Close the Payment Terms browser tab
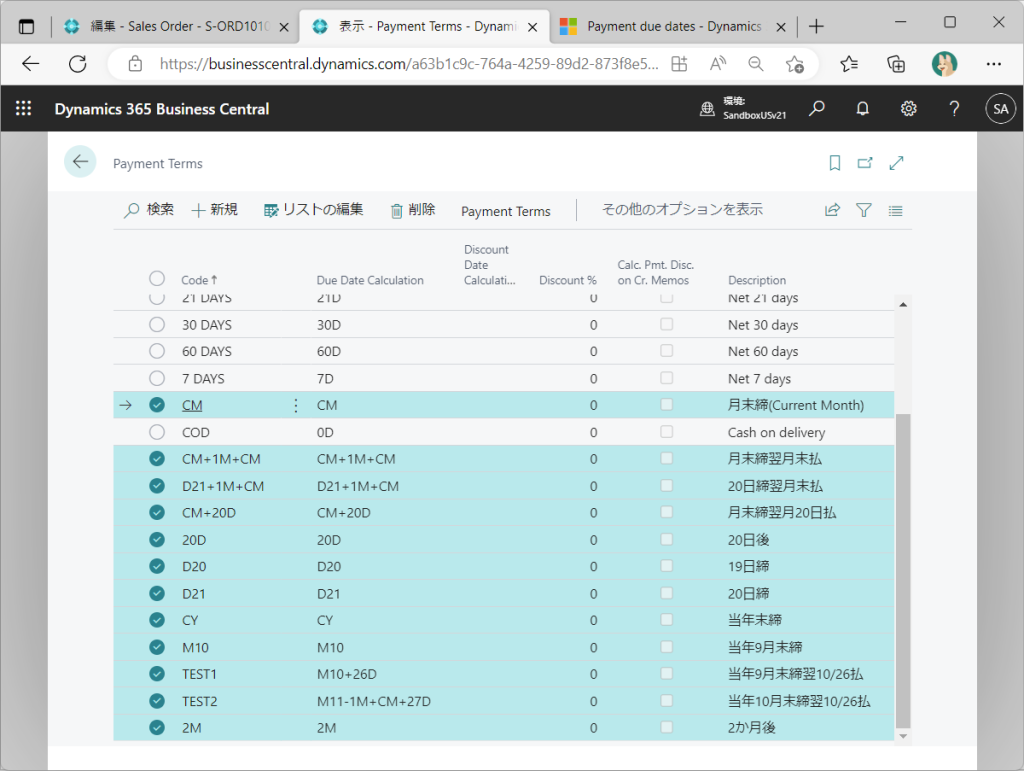 coord(533,27)
